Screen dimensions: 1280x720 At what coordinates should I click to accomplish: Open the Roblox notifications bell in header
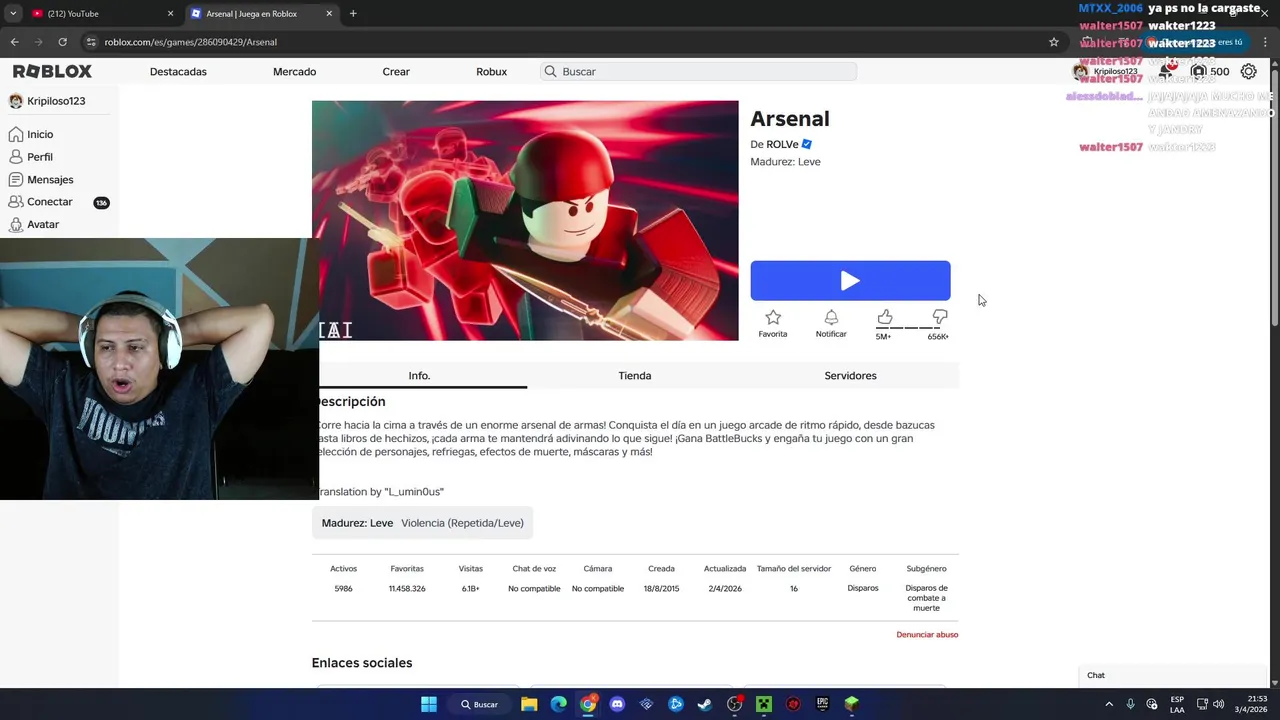pos(1166,71)
